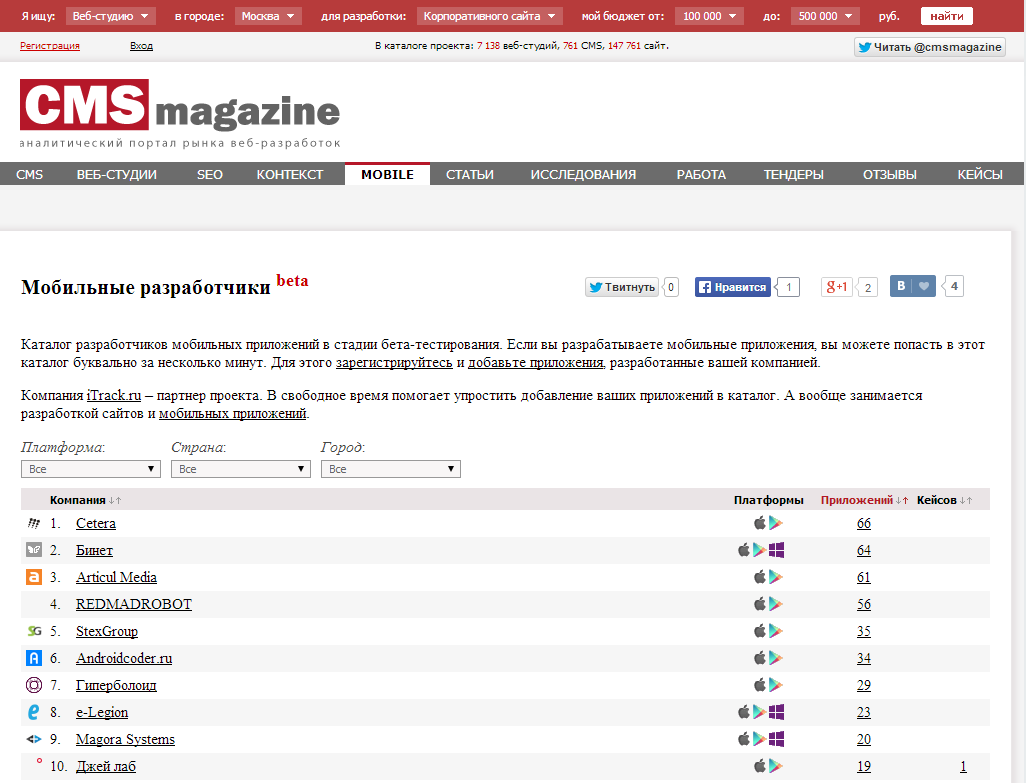Open the ТЕНДЕРЫ menu section
Image resolution: width=1026 pixels, height=783 pixels.
click(x=794, y=174)
